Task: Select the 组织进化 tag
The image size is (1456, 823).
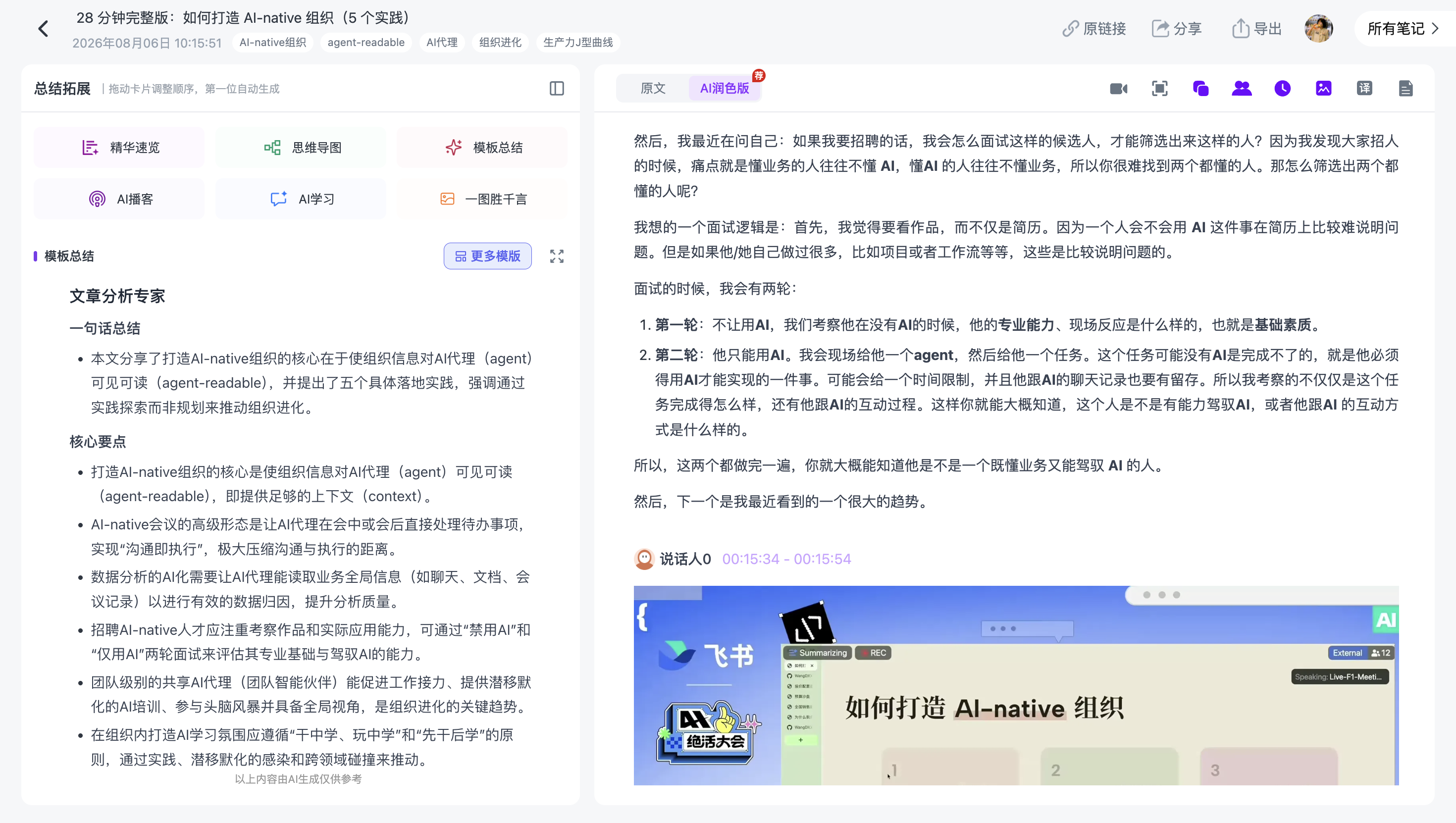Action: point(500,43)
